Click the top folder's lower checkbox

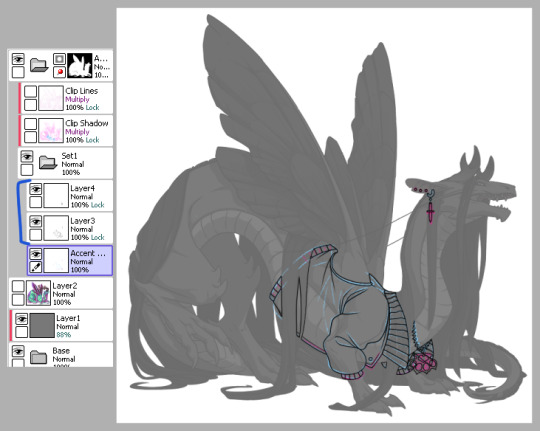18,72
